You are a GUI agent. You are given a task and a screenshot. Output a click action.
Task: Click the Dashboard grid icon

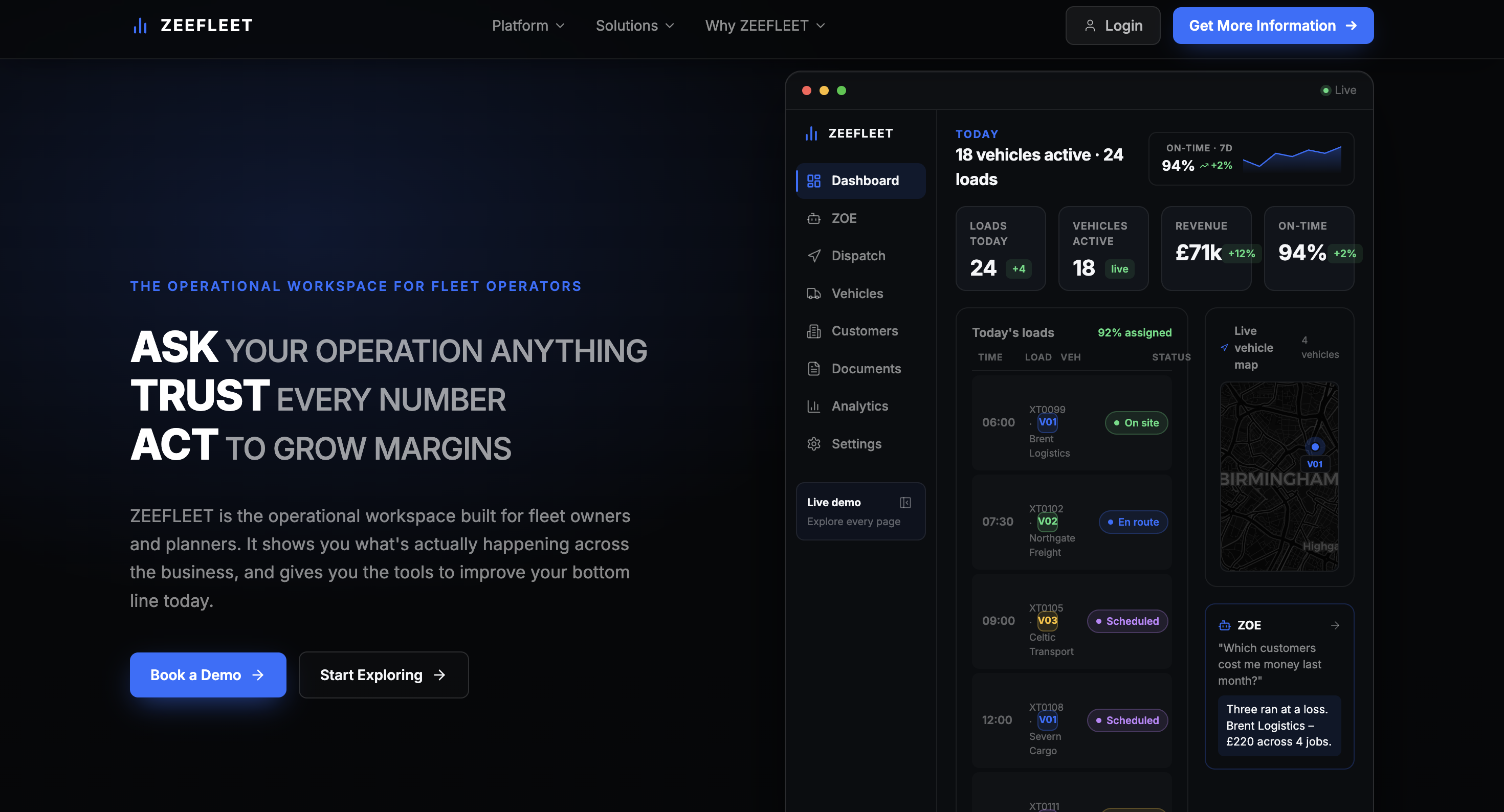(813, 181)
